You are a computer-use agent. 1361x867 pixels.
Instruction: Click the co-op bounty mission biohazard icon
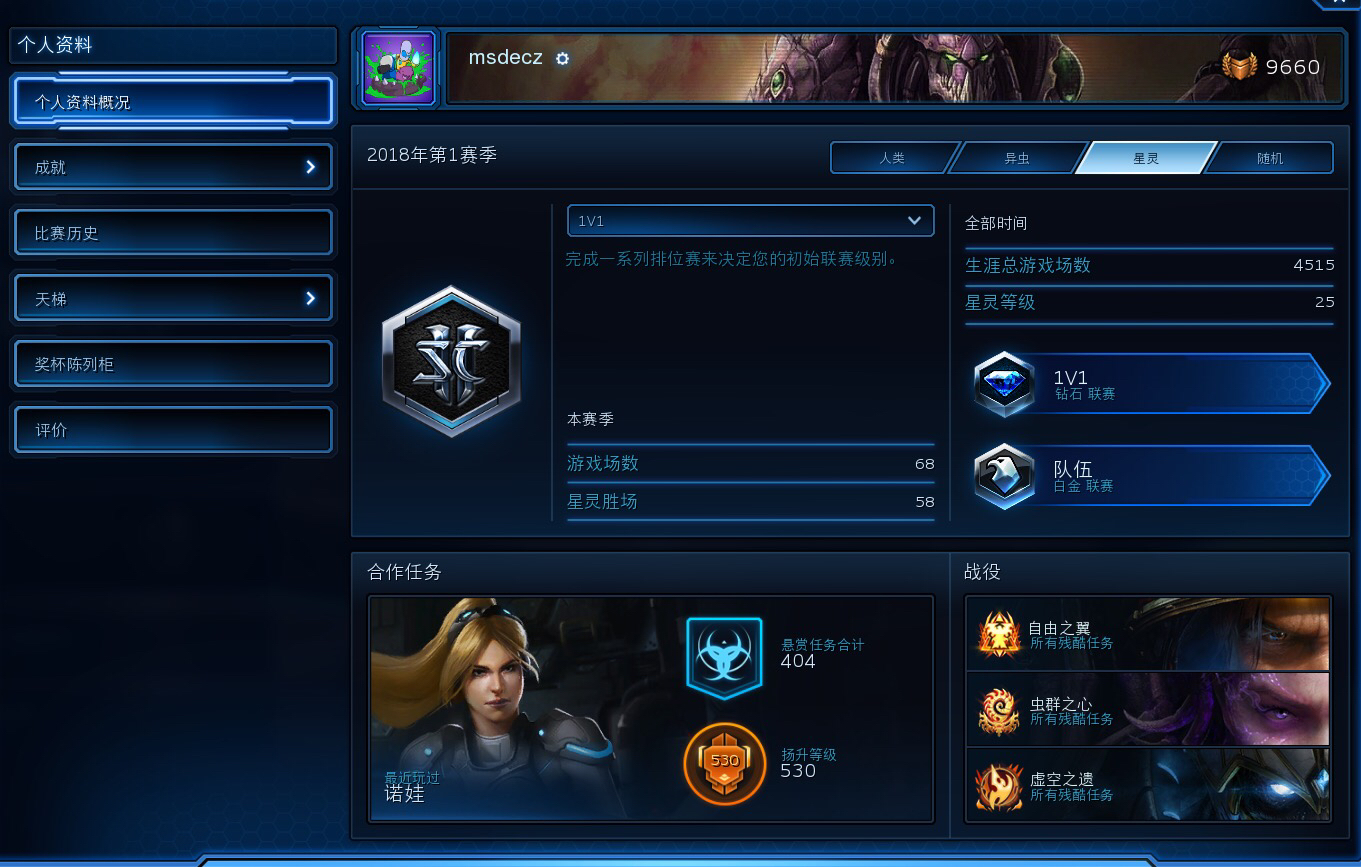pos(724,657)
